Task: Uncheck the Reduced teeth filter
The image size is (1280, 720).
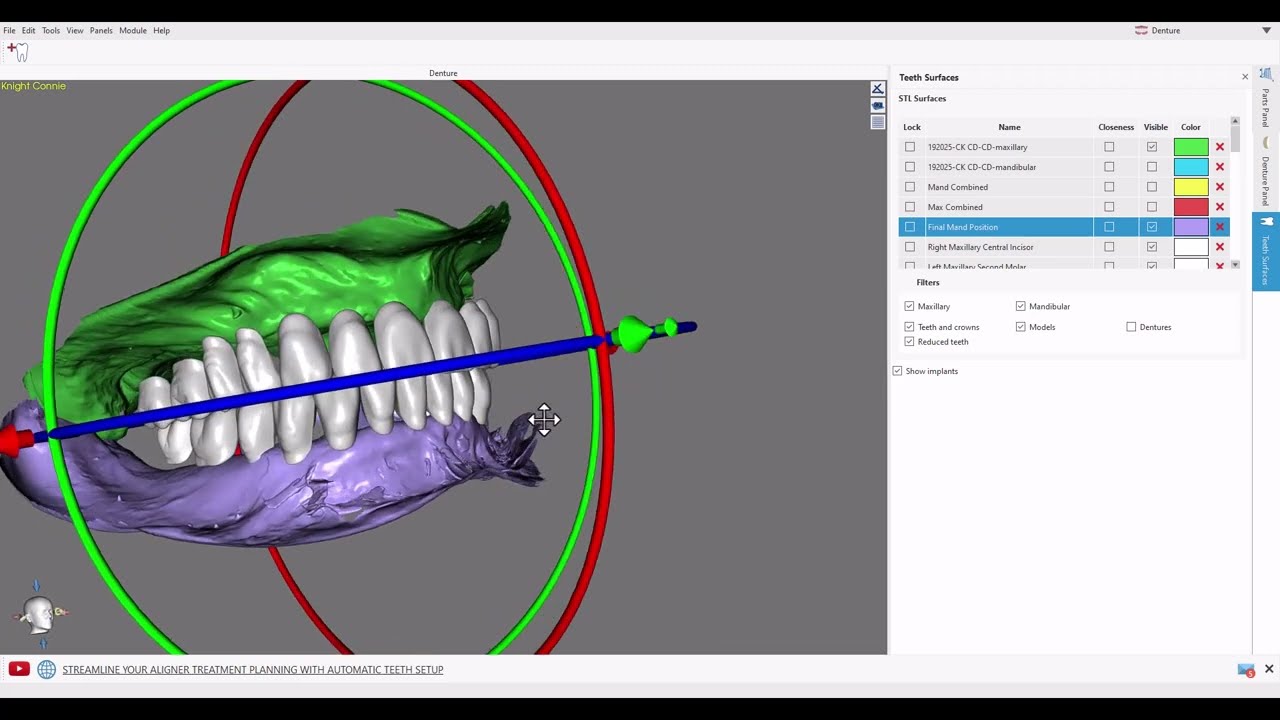Action: click(909, 342)
